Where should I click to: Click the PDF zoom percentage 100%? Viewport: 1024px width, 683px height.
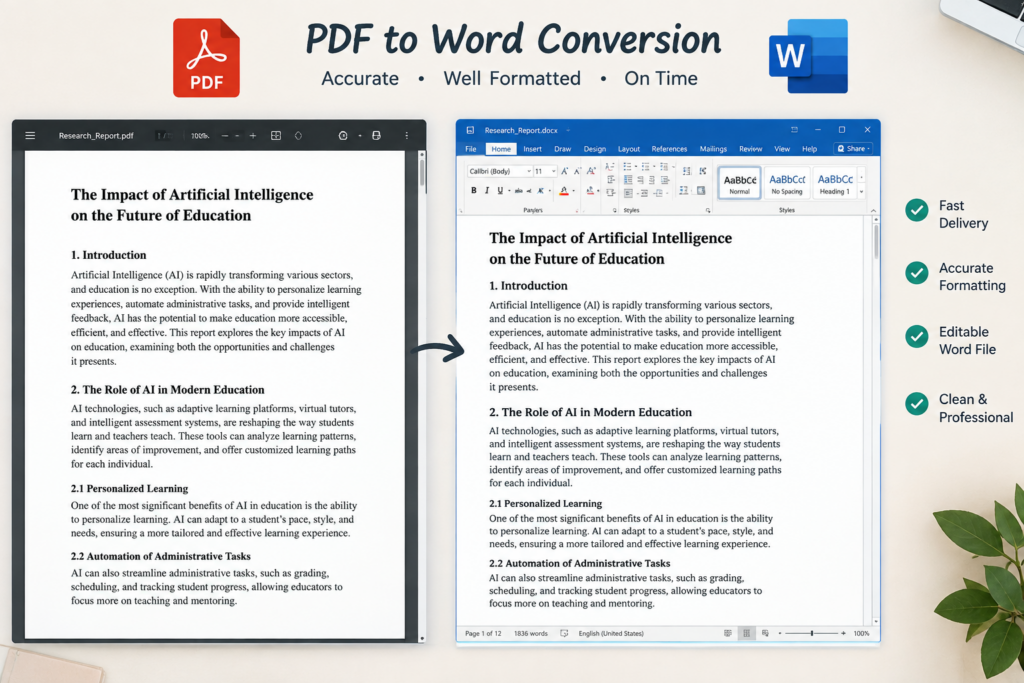(200, 136)
